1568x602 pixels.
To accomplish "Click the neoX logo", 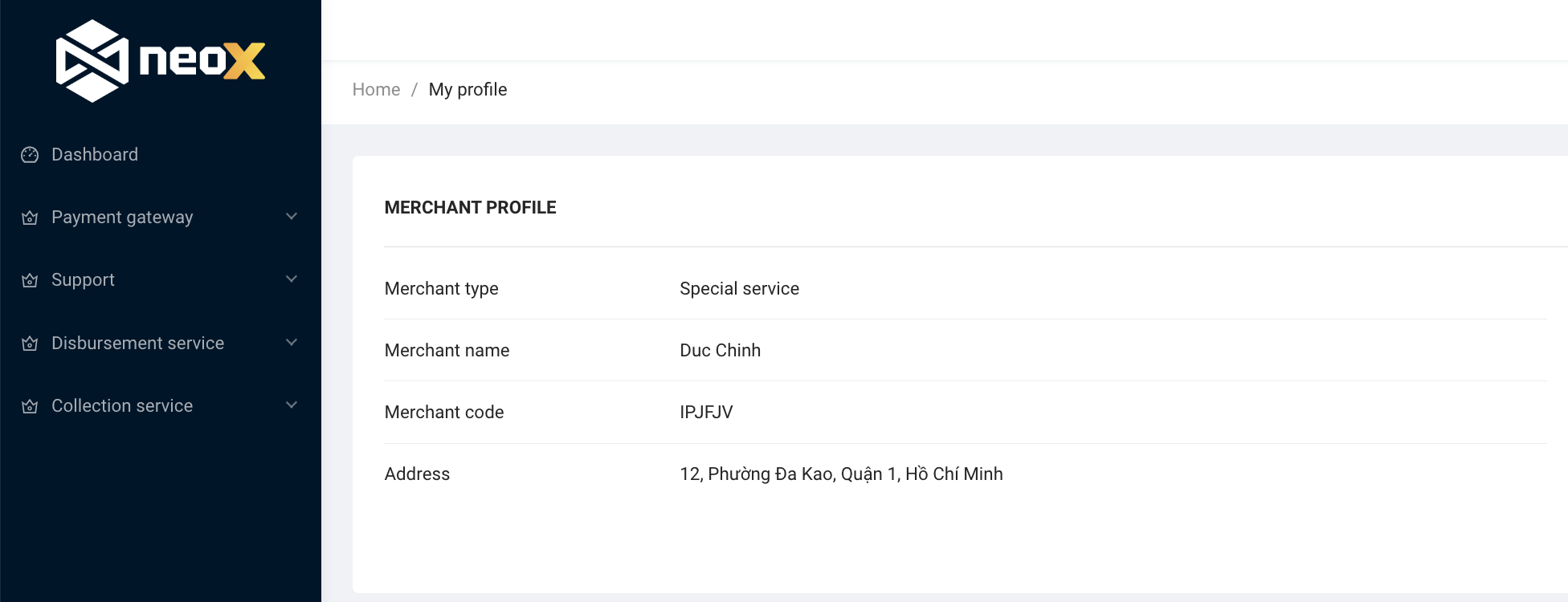I will point(161,61).
